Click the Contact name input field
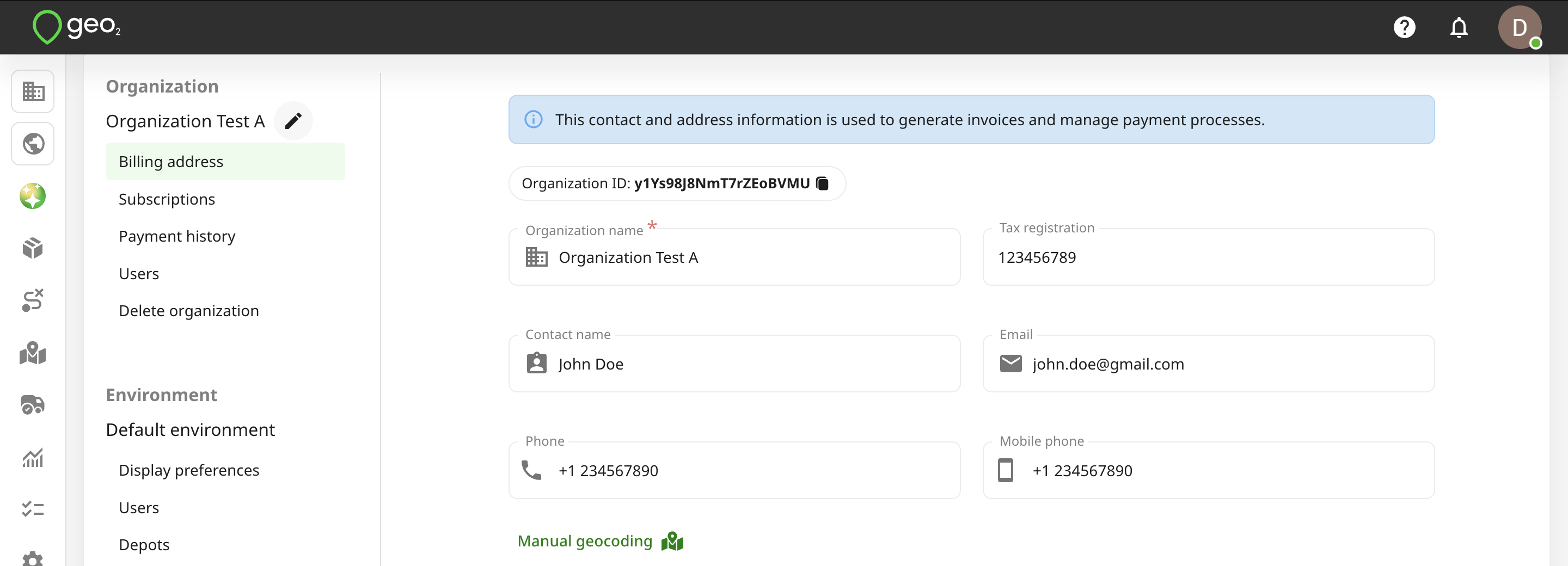The image size is (1568, 566). (734, 364)
